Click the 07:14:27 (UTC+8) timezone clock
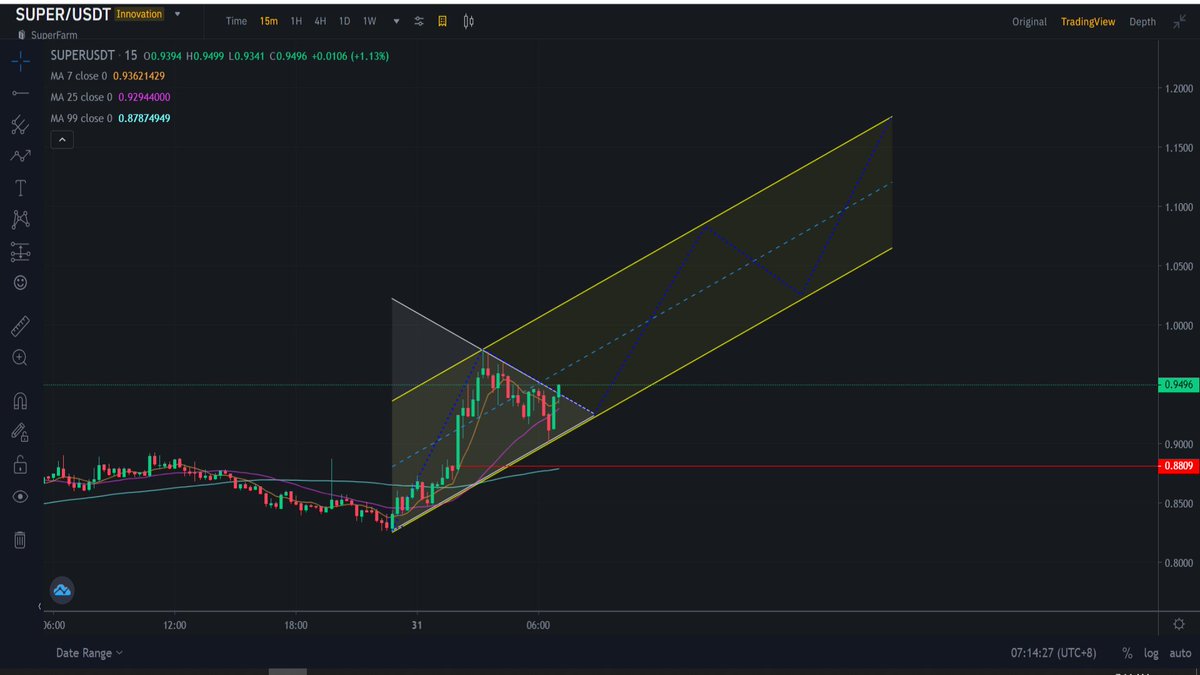 click(1053, 652)
